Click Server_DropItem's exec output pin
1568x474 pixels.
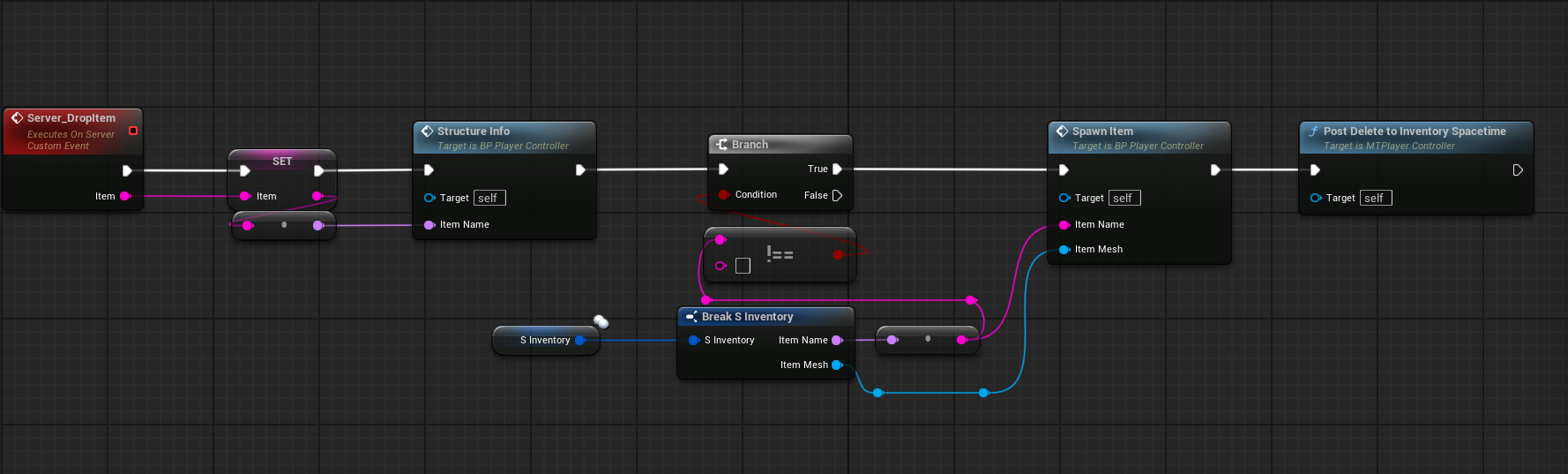click(x=127, y=170)
